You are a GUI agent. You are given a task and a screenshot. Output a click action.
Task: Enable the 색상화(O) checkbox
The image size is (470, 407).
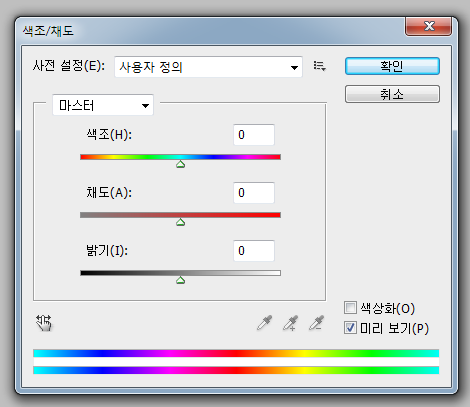[x=350, y=308]
